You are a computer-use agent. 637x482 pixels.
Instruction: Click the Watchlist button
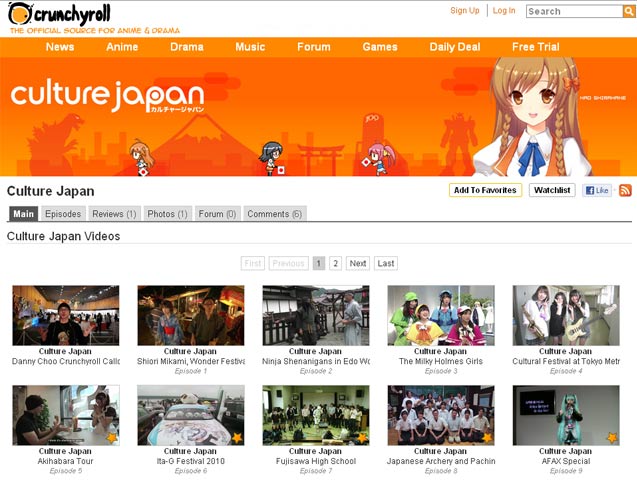coord(552,190)
